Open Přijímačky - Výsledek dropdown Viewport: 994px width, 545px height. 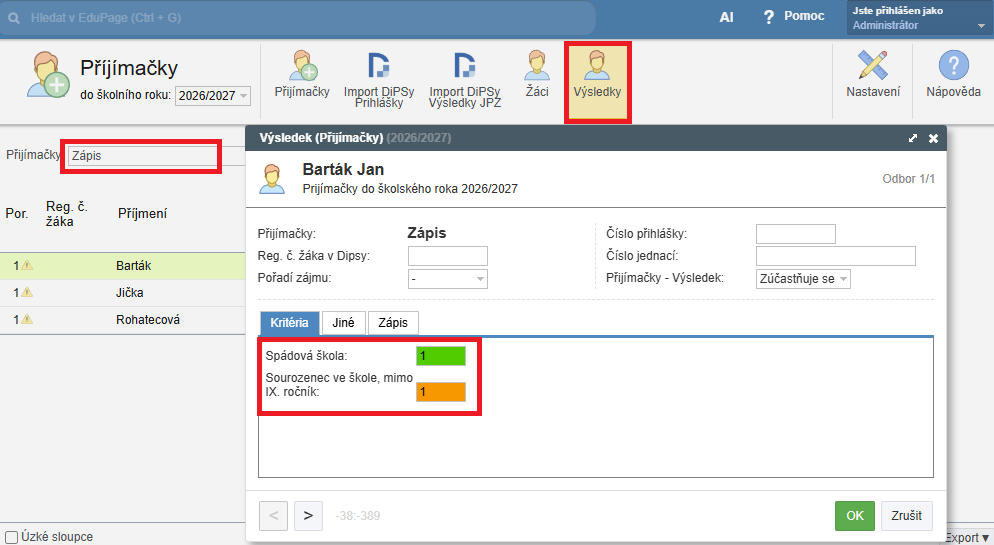pos(803,279)
